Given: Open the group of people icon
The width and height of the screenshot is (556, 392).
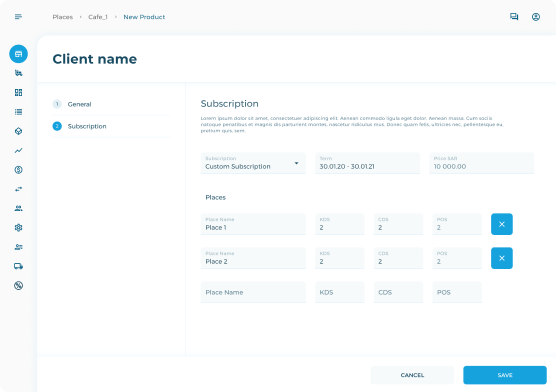Looking at the screenshot, I should (x=18, y=208).
